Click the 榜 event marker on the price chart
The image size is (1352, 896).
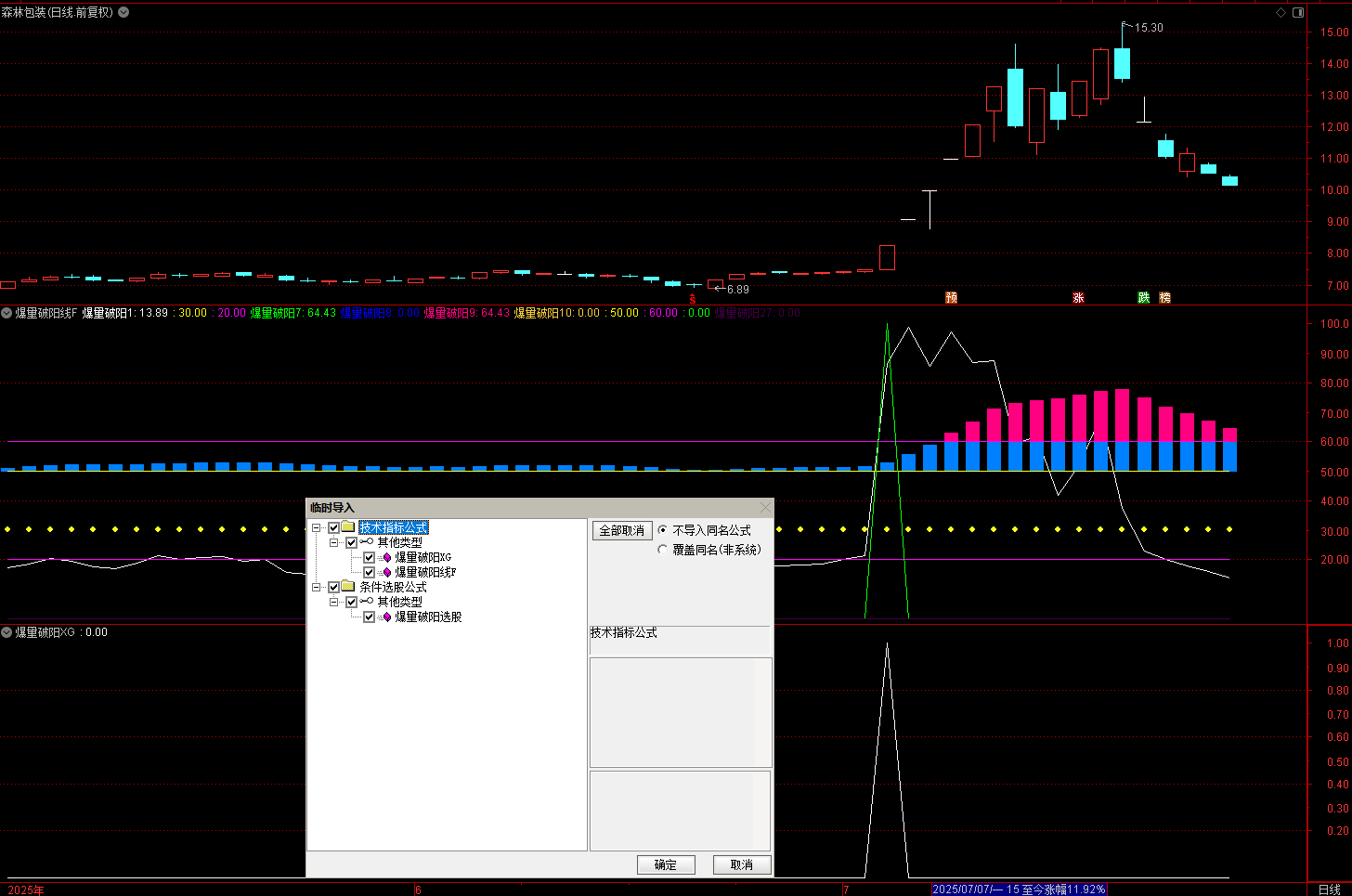pyautogui.click(x=1164, y=297)
